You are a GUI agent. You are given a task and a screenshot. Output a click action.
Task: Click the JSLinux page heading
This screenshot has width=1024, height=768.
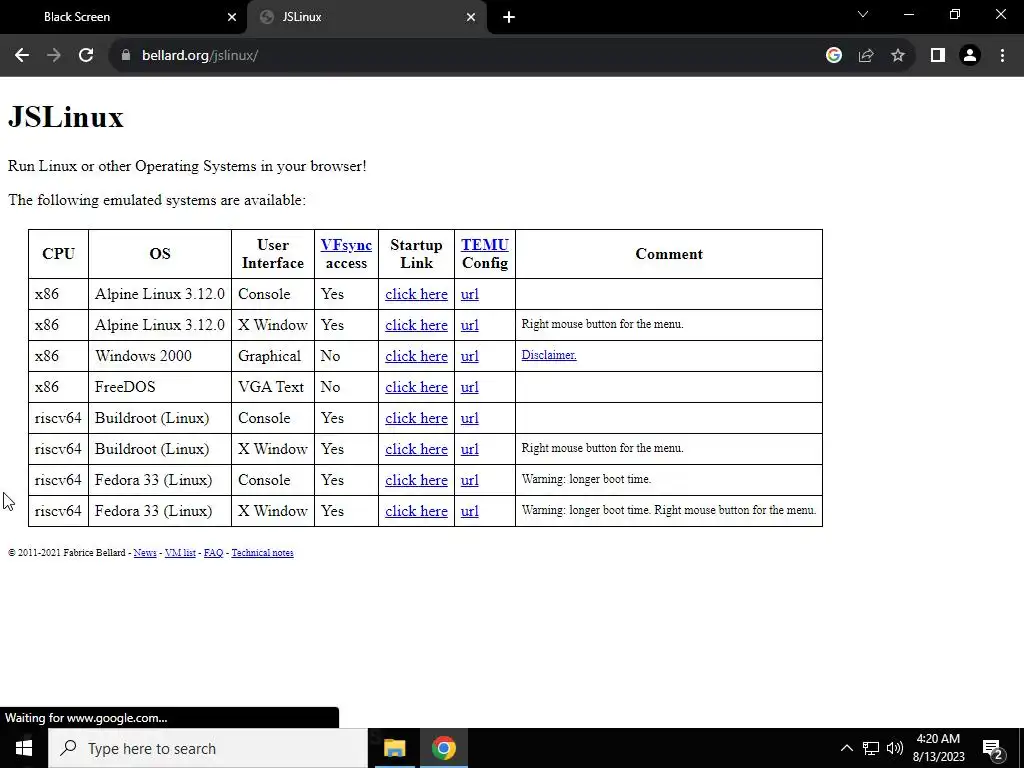point(66,118)
